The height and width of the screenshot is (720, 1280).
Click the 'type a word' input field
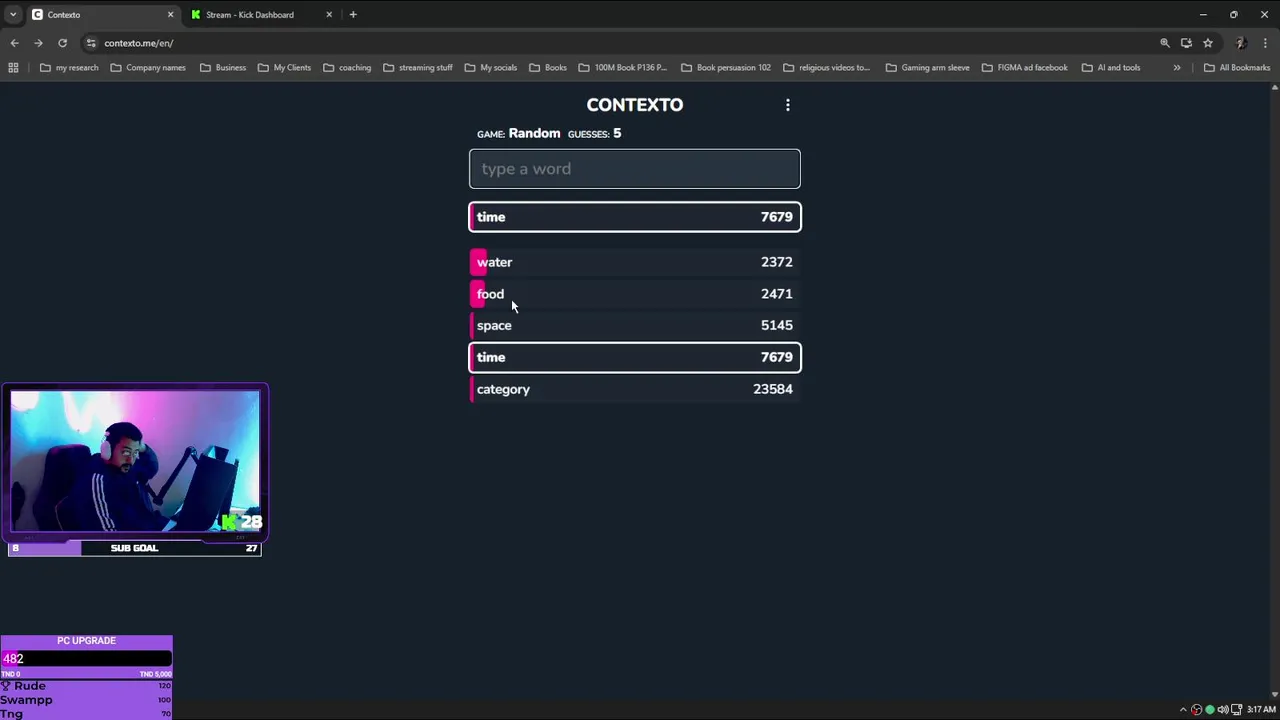click(635, 169)
